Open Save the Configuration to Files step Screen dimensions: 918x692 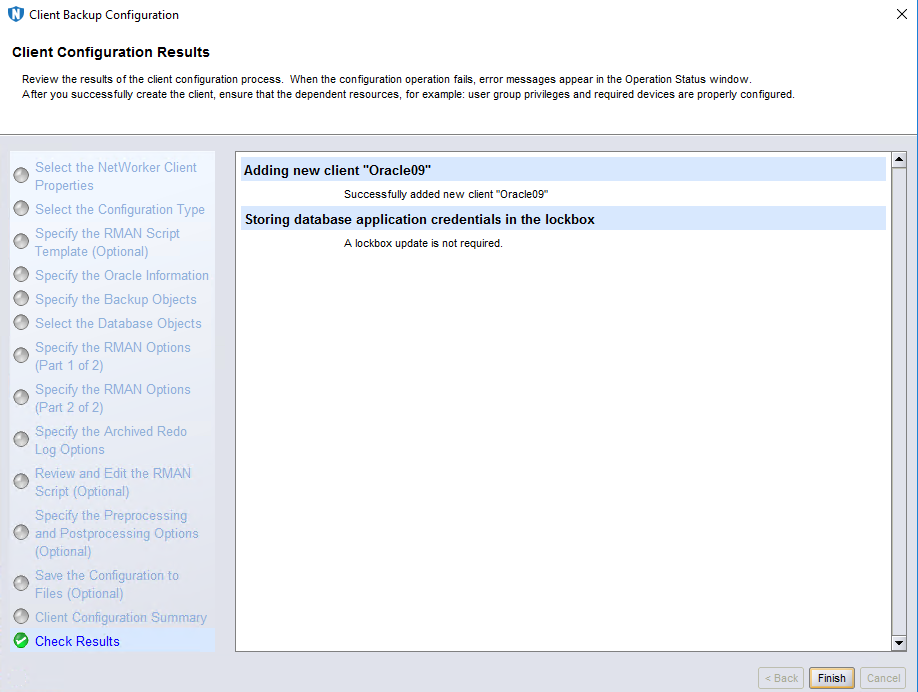click(x=106, y=584)
